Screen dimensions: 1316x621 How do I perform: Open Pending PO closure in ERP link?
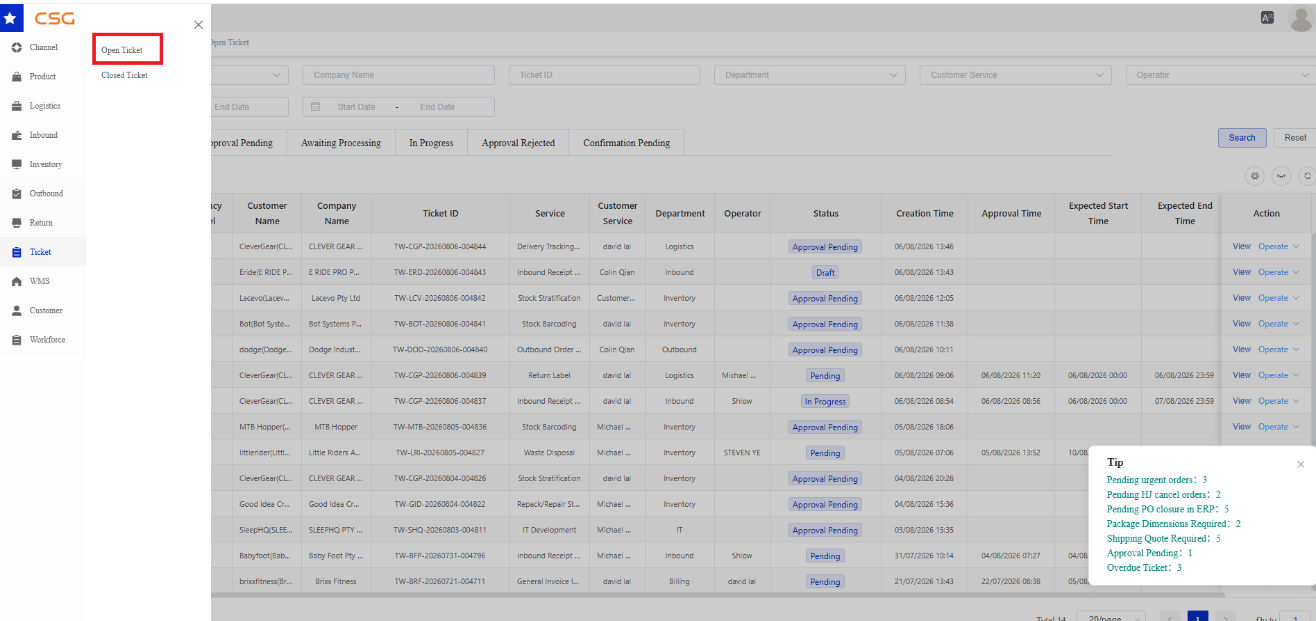[x=1168, y=509]
